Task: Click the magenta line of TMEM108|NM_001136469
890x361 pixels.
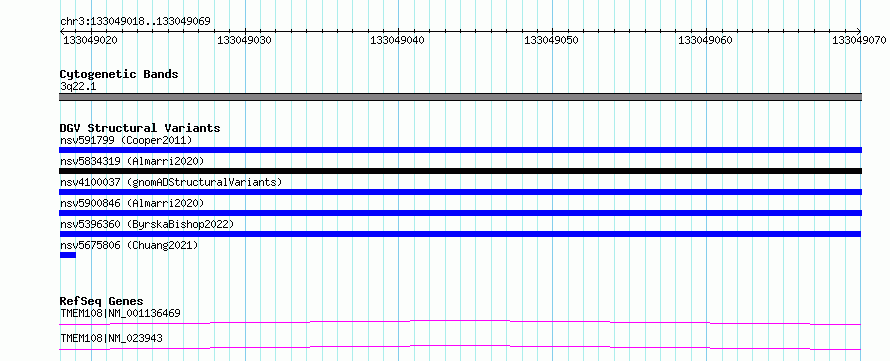Action: [460, 322]
